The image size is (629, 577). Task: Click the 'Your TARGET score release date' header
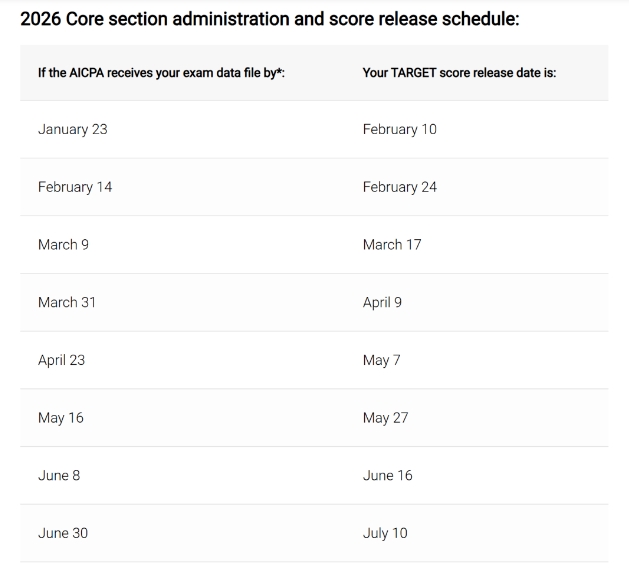[x=459, y=73]
